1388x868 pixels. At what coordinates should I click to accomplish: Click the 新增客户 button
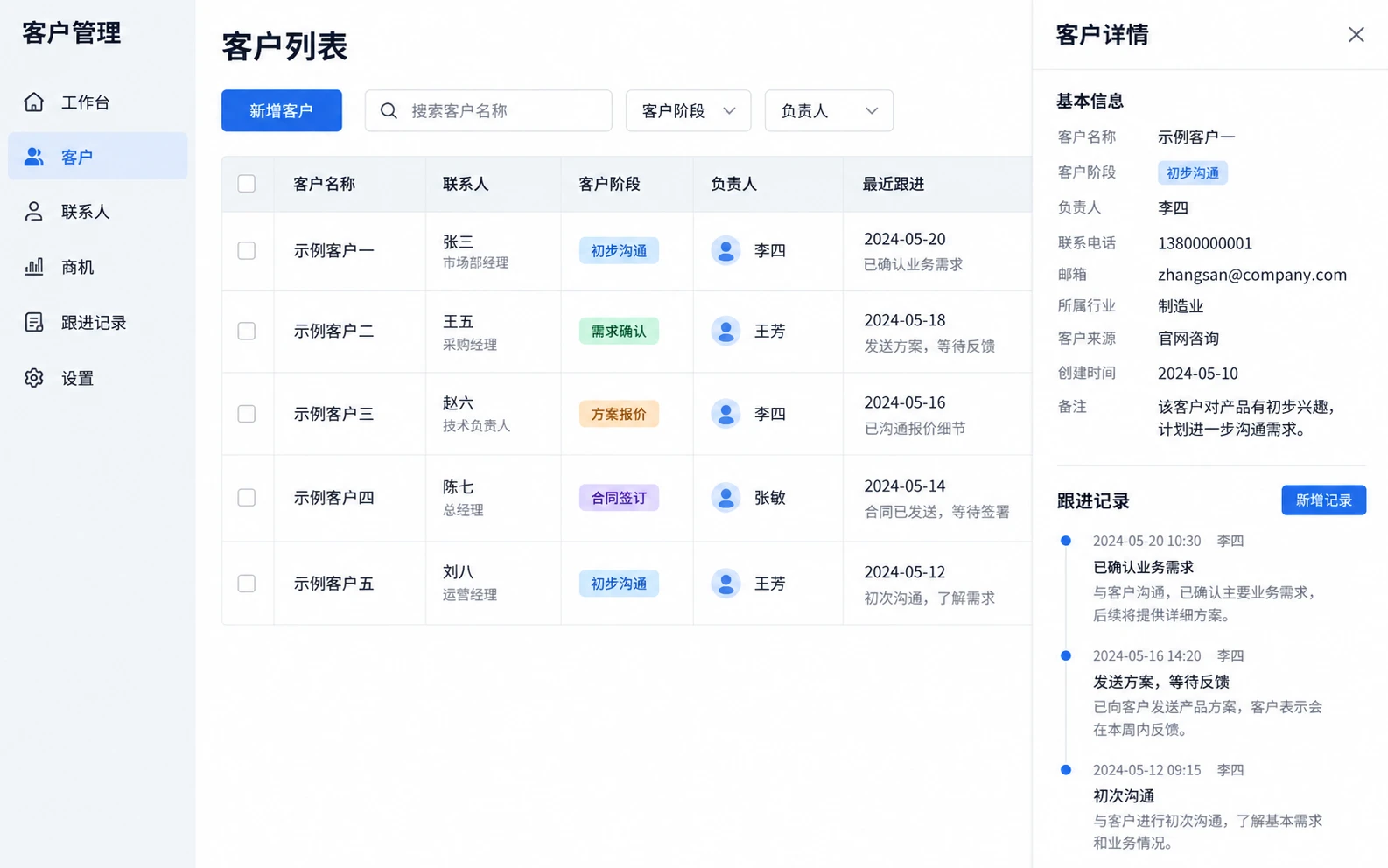click(281, 110)
